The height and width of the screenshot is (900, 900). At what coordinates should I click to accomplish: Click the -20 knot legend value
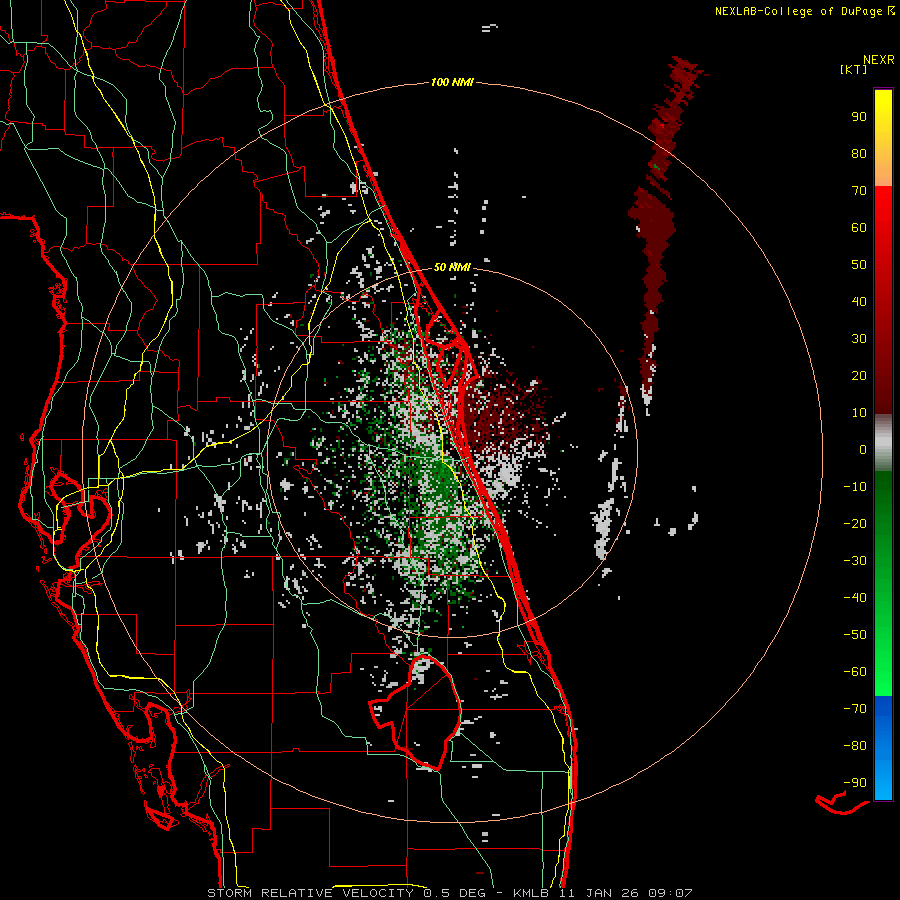(x=855, y=524)
